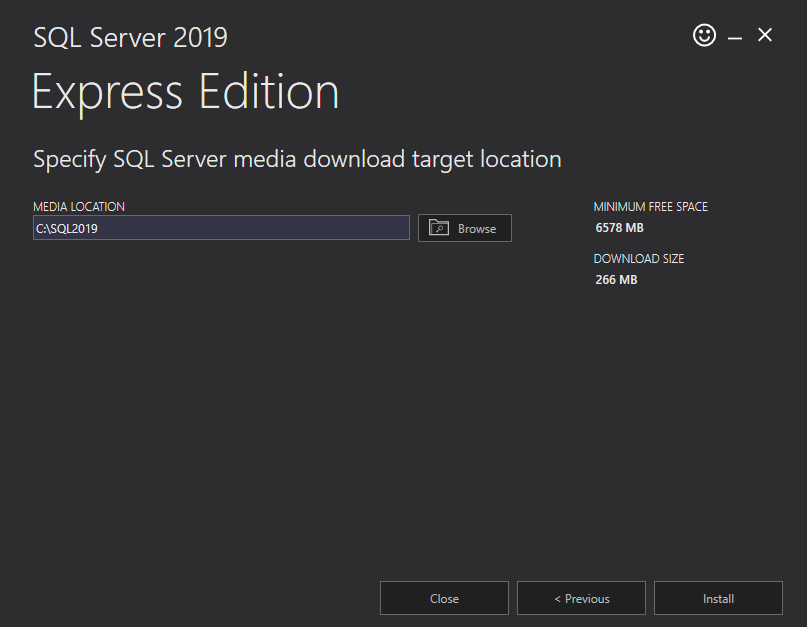
Task: Go back with the Previous button
Action: [581, 598]
